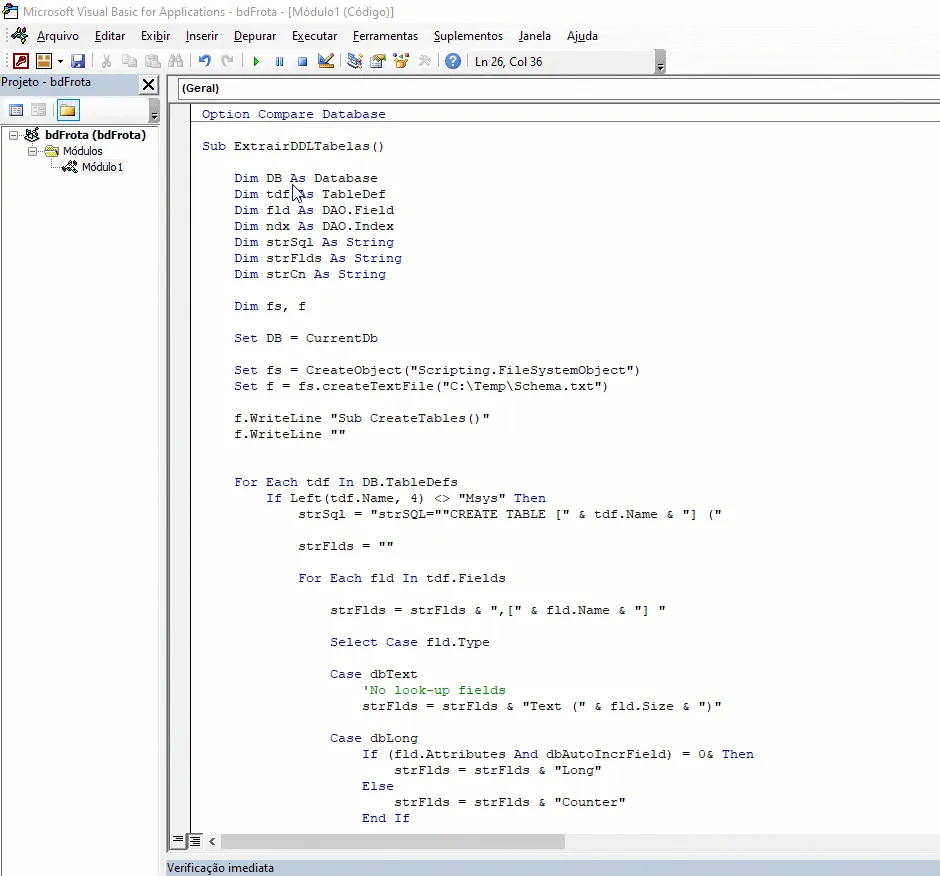
Task: Open the Suplementos menu
Action: pos(468,36)
